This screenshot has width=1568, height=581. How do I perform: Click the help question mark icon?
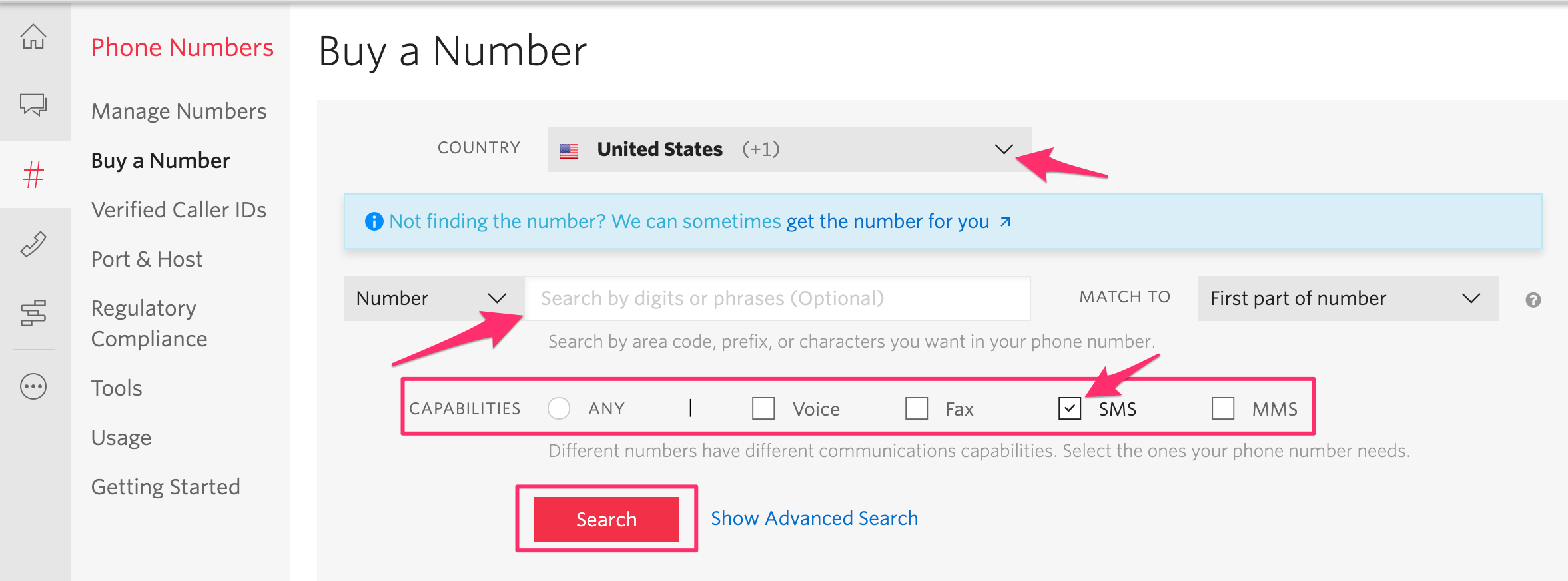pos(1533,300)
